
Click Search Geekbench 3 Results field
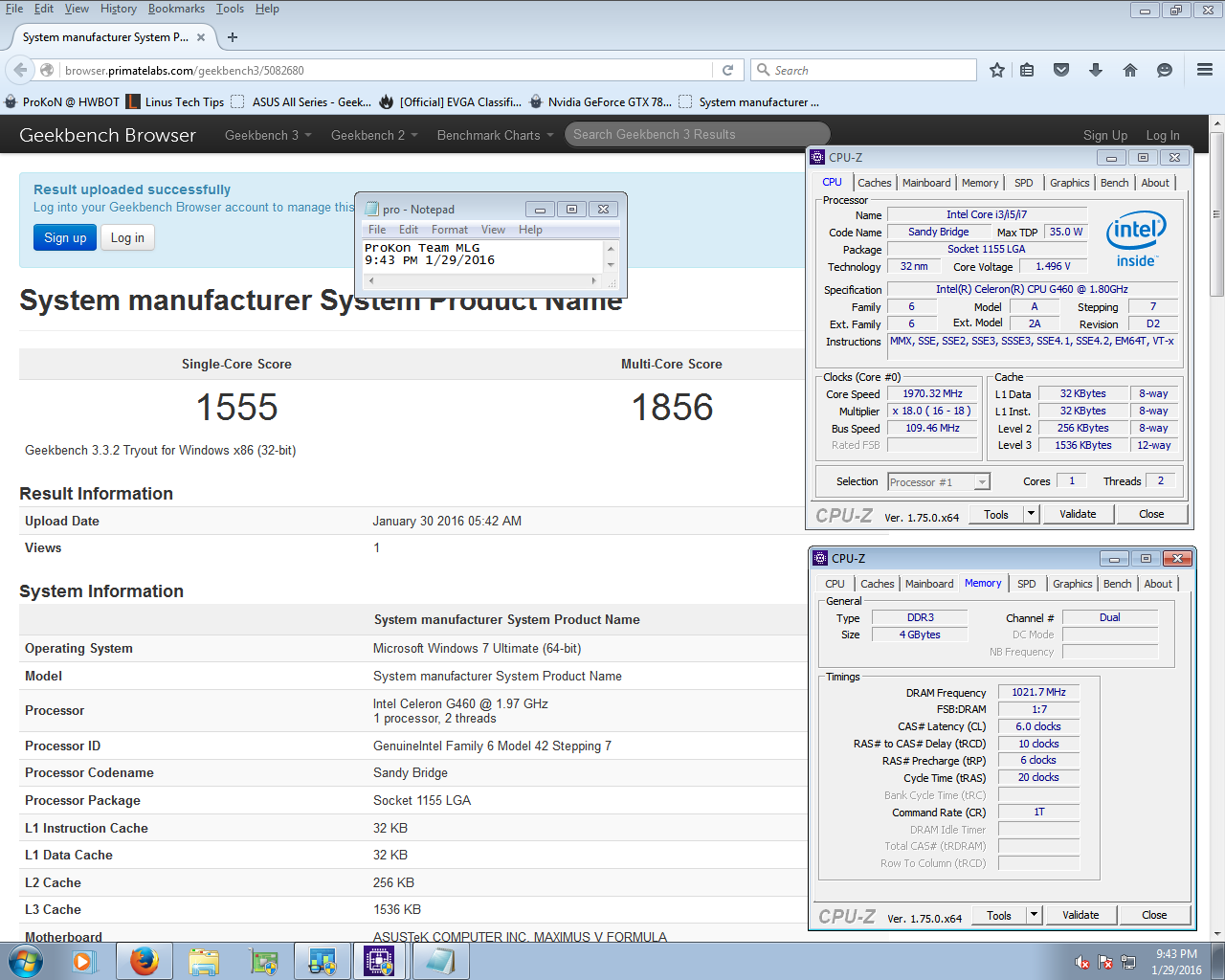point(697,135)
